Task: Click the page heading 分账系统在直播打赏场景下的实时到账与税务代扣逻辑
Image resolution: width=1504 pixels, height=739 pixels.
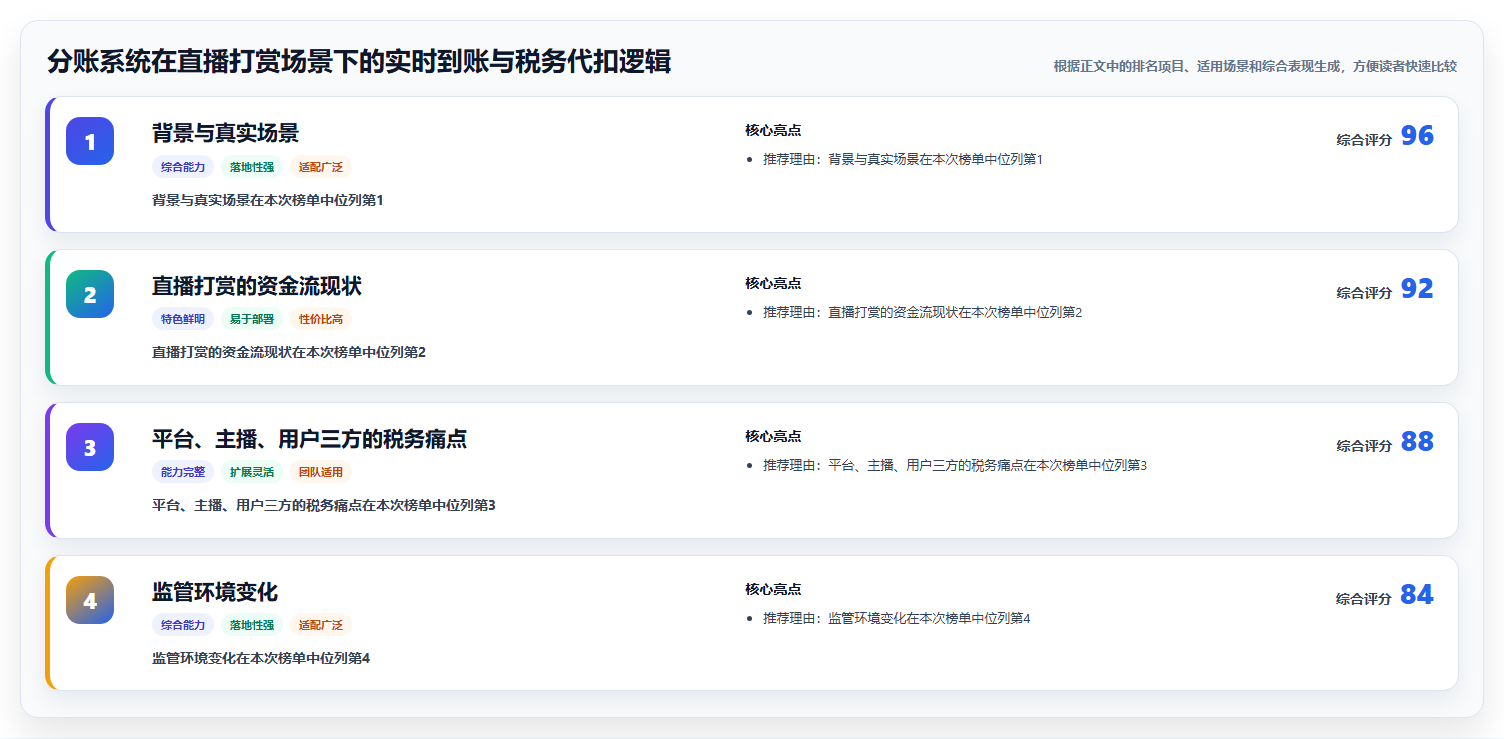Action: [359, 62]
